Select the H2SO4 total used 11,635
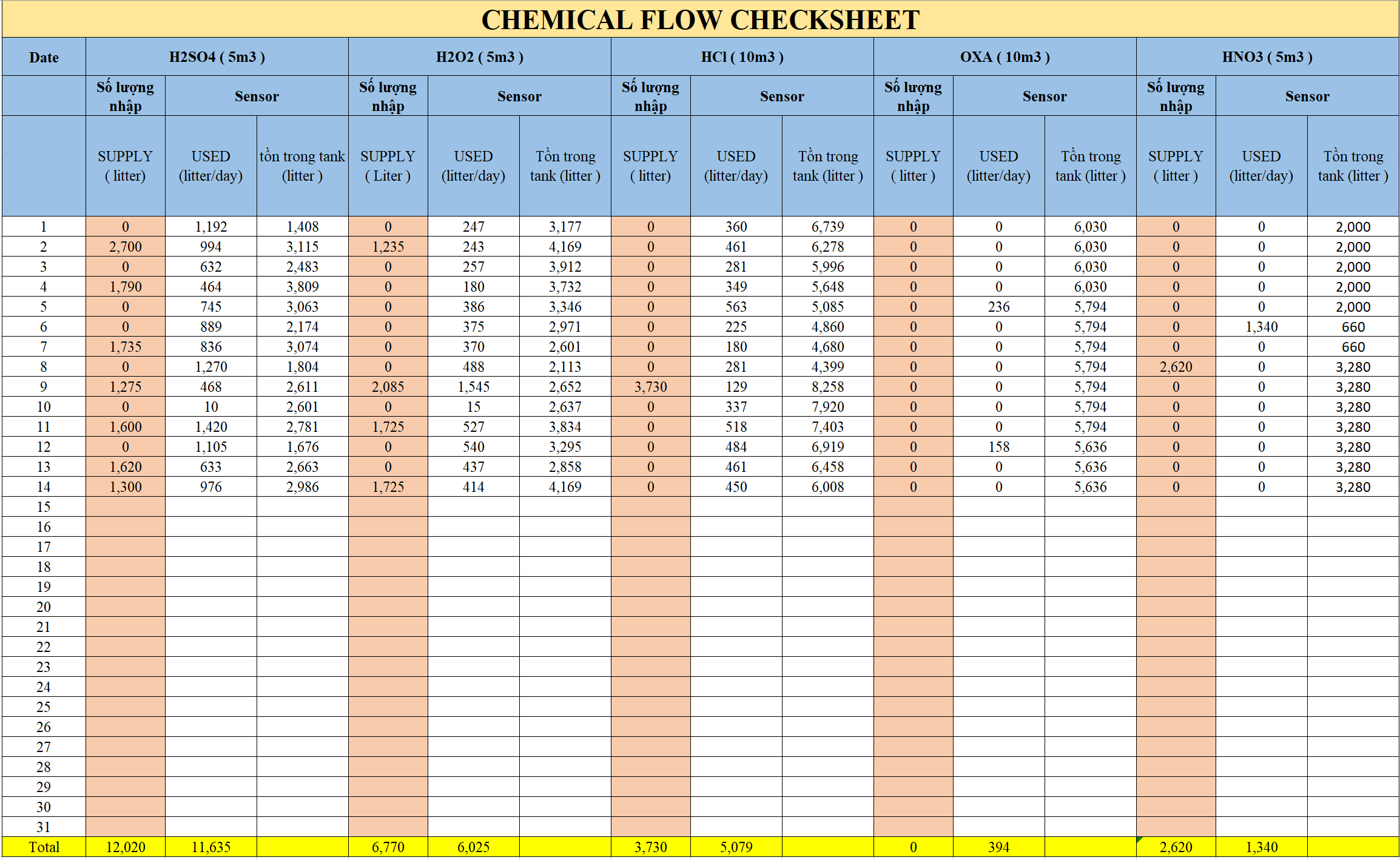Screen dimensions: 1400x860 click(211, 847)
